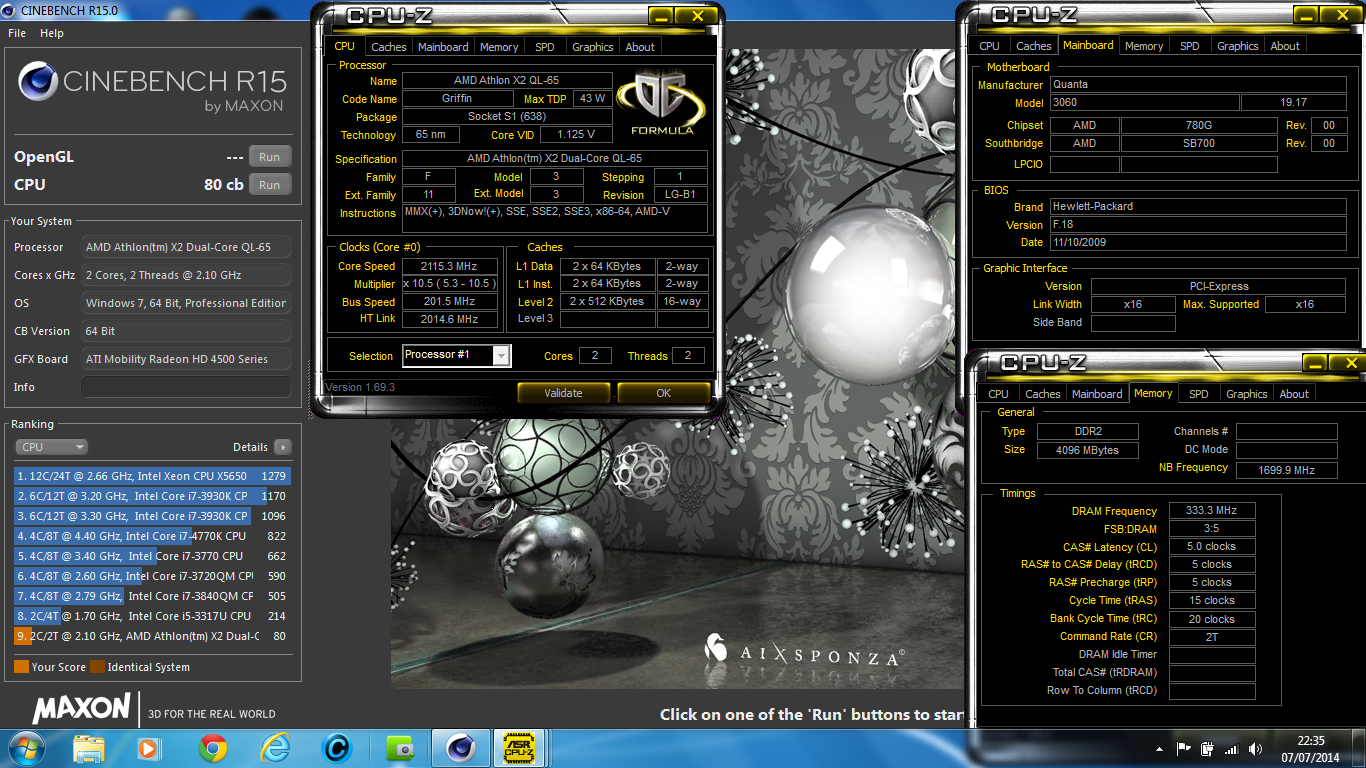Launch the media player taskbar icon
The width and height of the screenshot is (1366, 768).
click(x=149, y=748)
